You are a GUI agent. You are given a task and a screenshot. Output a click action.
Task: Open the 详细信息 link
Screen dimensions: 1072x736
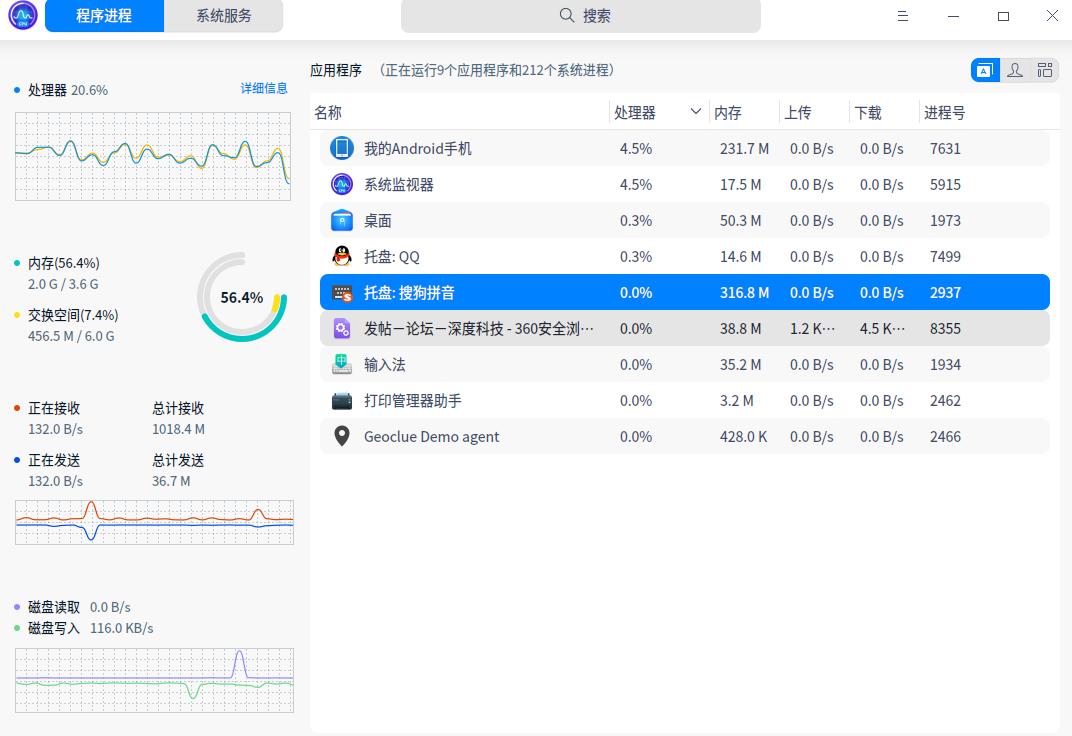click(x=264, y=88)
